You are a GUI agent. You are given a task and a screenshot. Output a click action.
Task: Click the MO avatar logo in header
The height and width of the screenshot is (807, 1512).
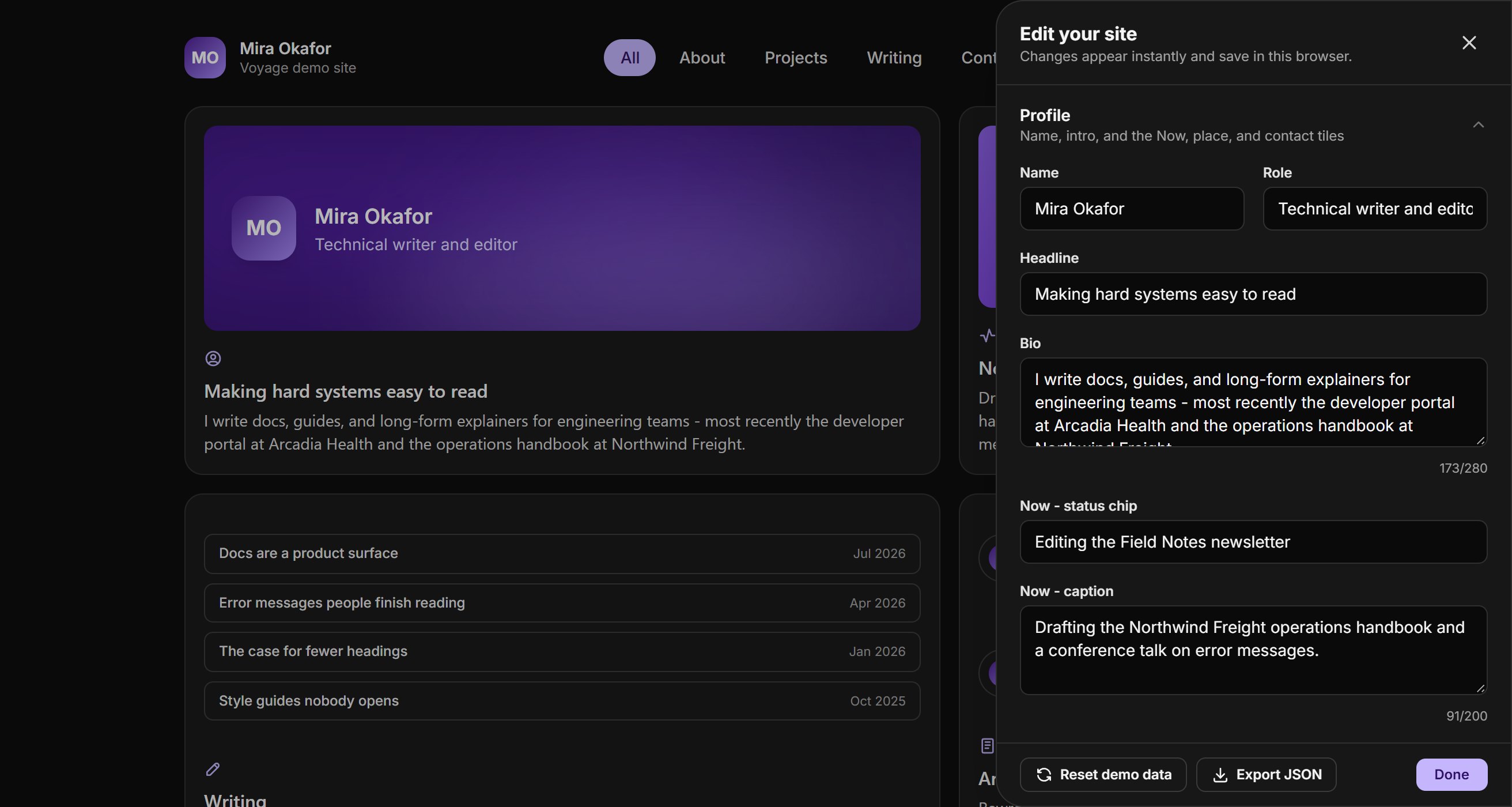coord(205,58)
